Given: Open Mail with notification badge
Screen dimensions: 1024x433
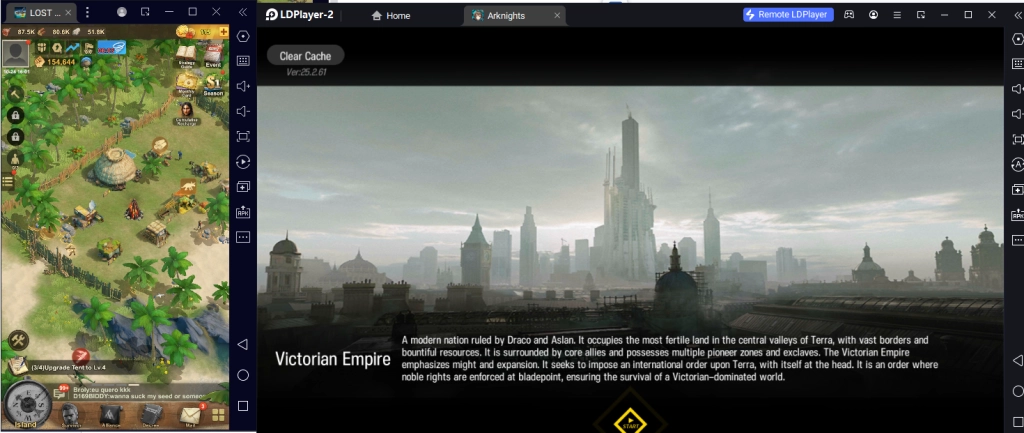Looking at the screenshot, I should point(191,415).
